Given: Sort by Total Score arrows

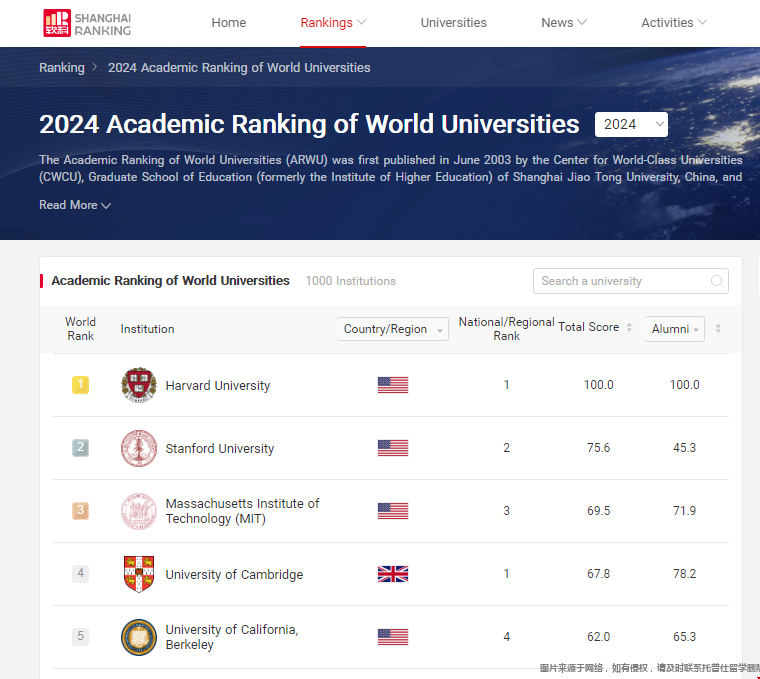Looking at the screenshot, I should pyautogui.click(x=629, y=327).
